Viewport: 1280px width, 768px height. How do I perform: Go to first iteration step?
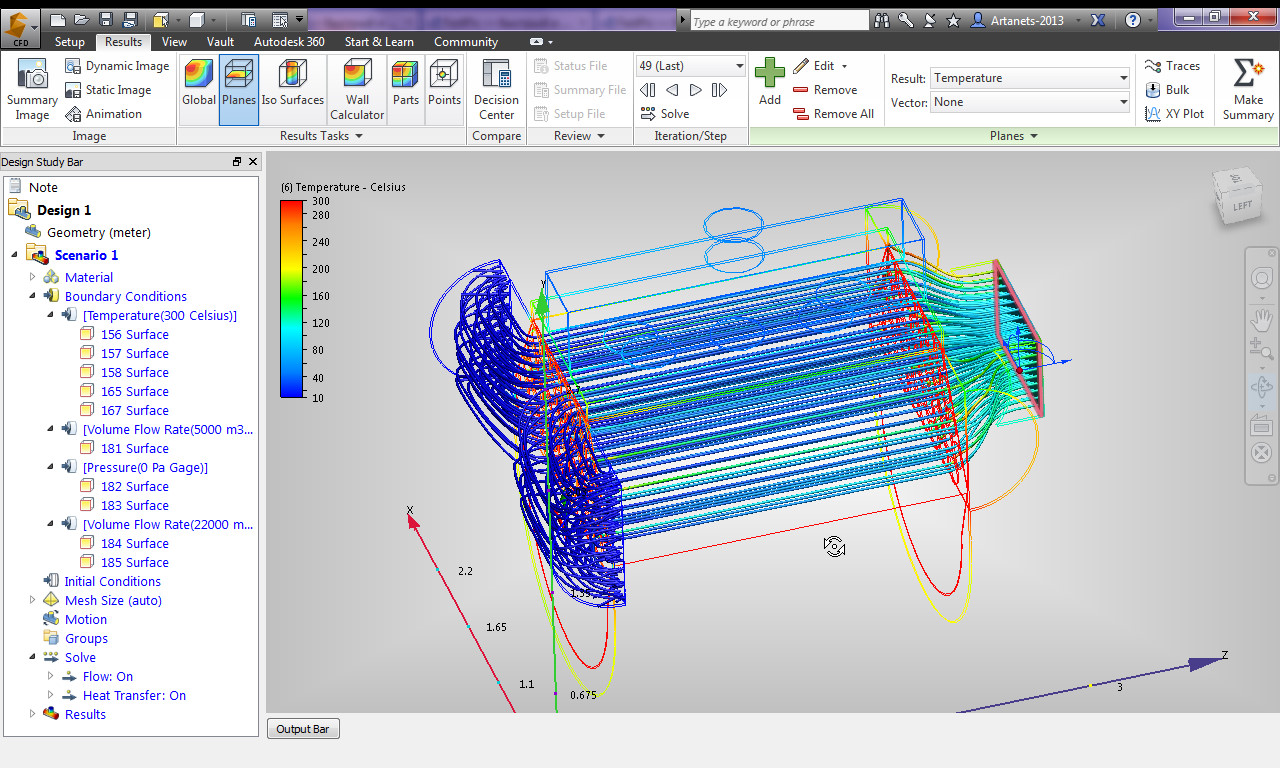click(x=648, y=90)
